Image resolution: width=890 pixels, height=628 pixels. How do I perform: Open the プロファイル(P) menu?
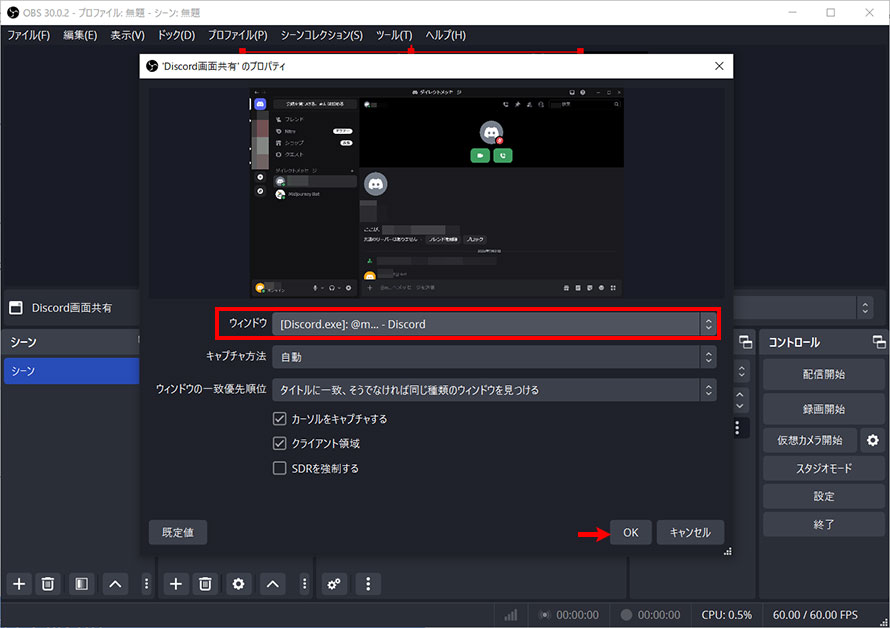237,35
